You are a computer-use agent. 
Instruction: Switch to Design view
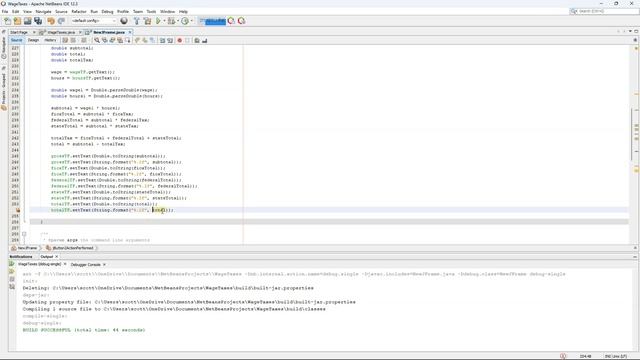tap(33, 40)
